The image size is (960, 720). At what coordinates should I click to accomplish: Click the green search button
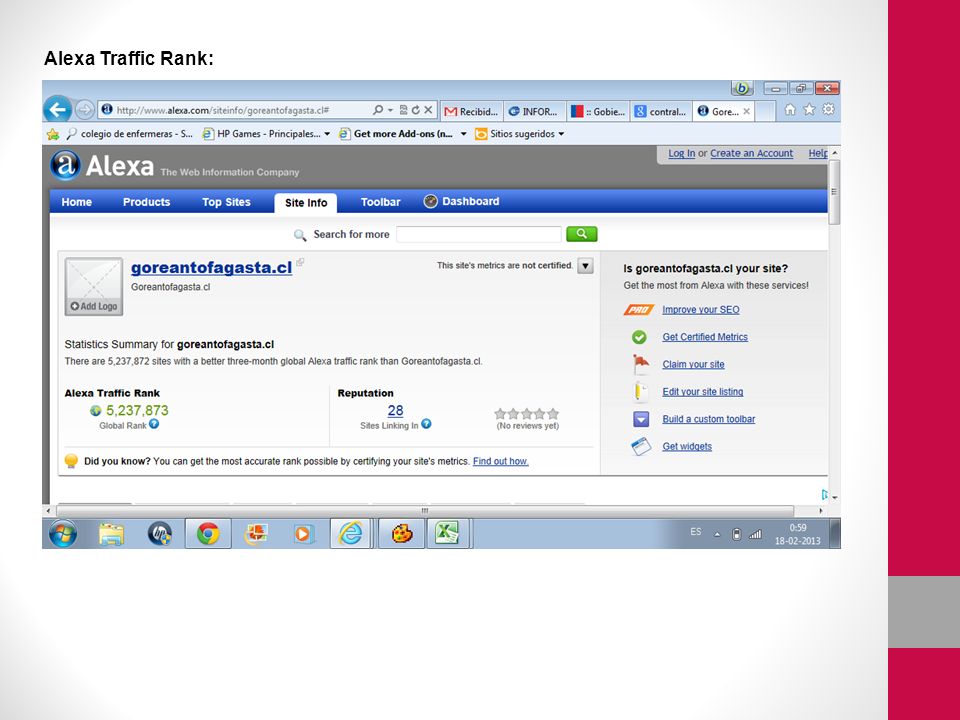(x=582, y=234)
